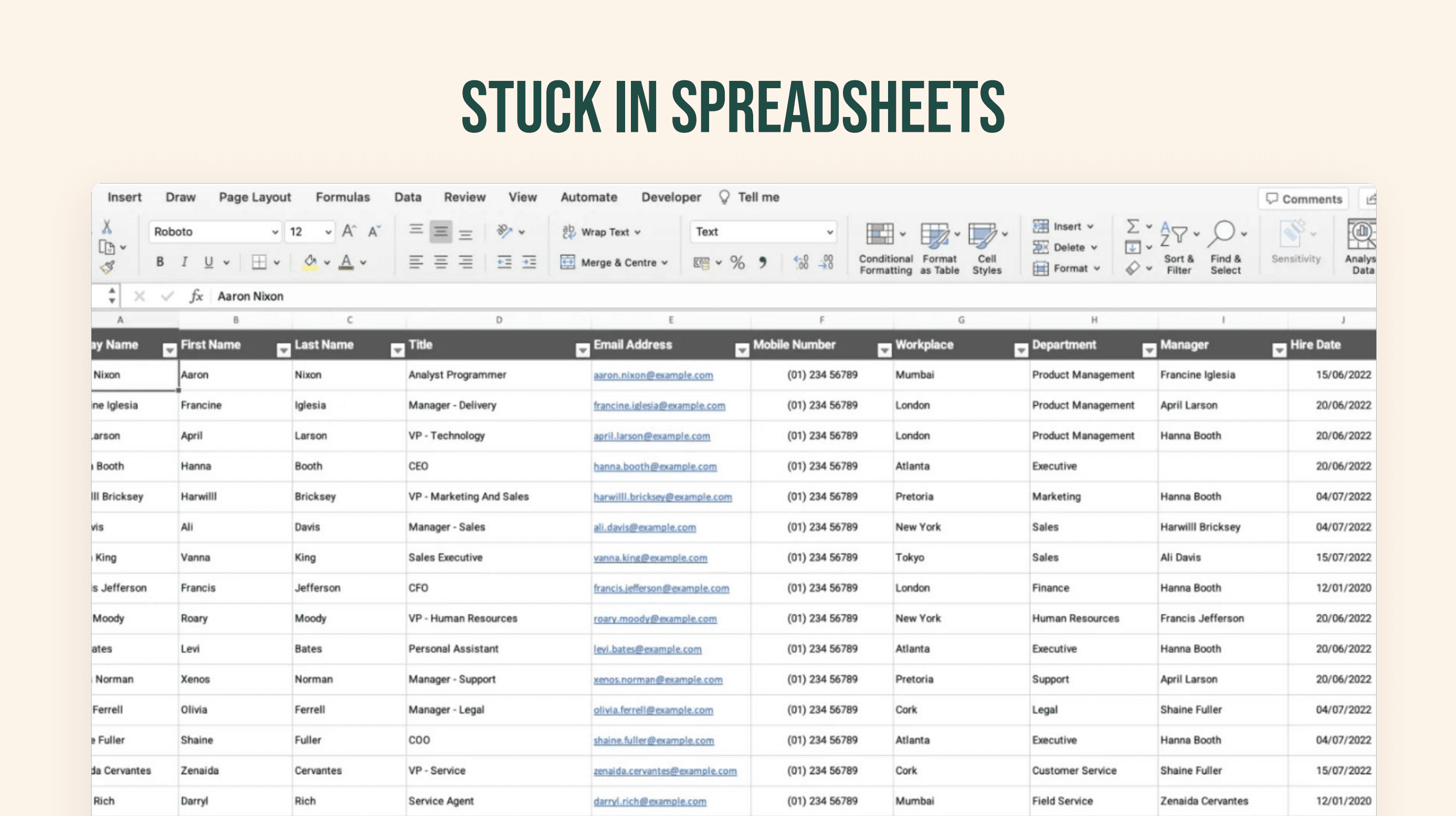This screenshot has height=816, width=1456.
Task: Switch to the Formulas tab
Action: [x=343, y=197]
